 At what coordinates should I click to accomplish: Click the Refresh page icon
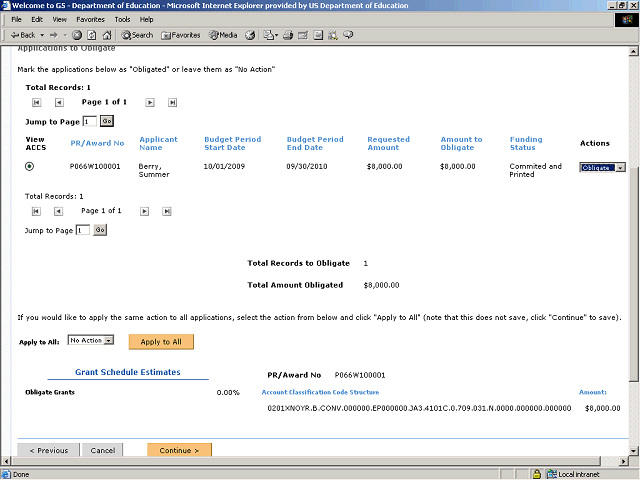tap(92, 35)
